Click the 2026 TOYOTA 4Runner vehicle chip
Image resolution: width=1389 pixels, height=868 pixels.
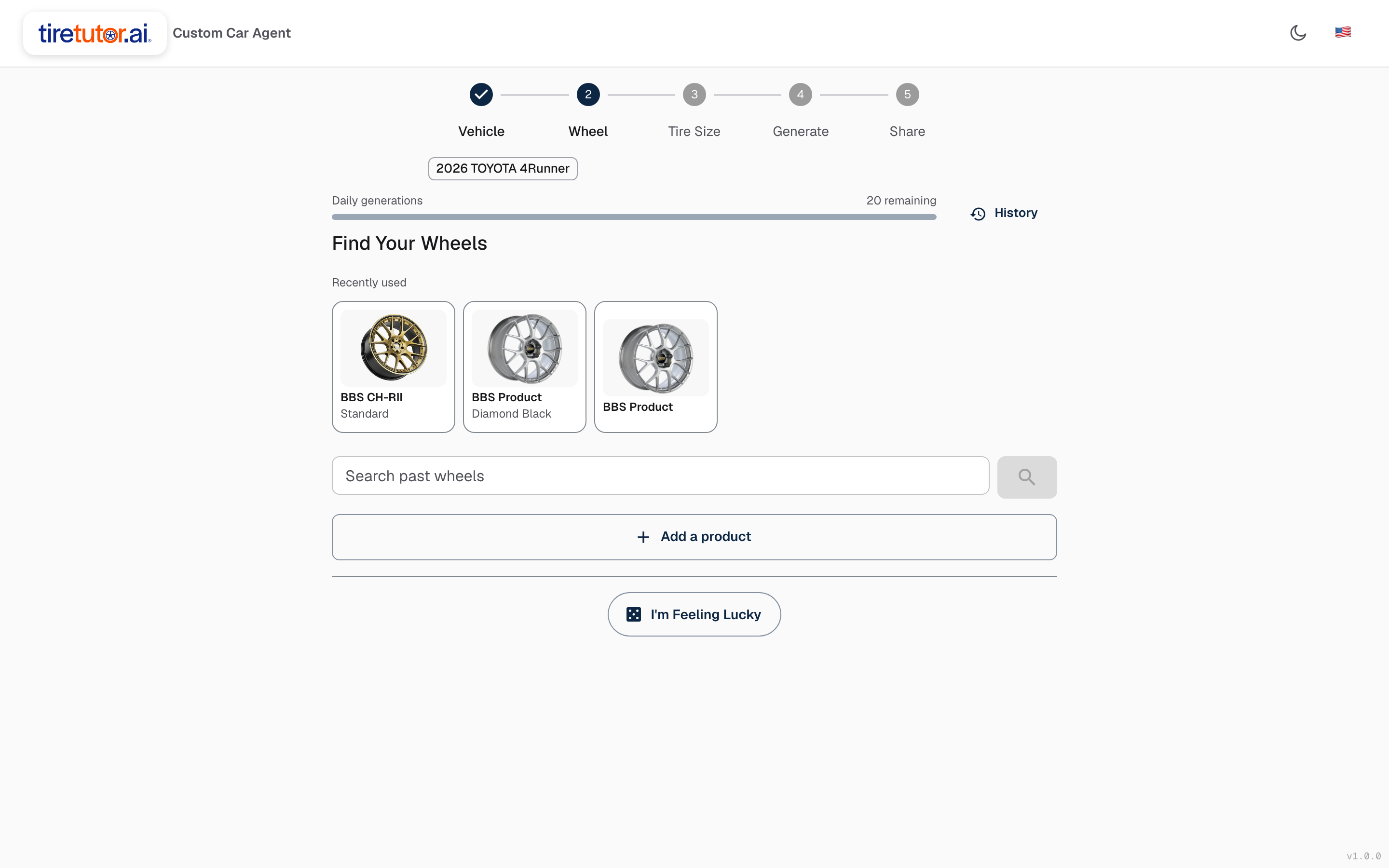point(503,169)
